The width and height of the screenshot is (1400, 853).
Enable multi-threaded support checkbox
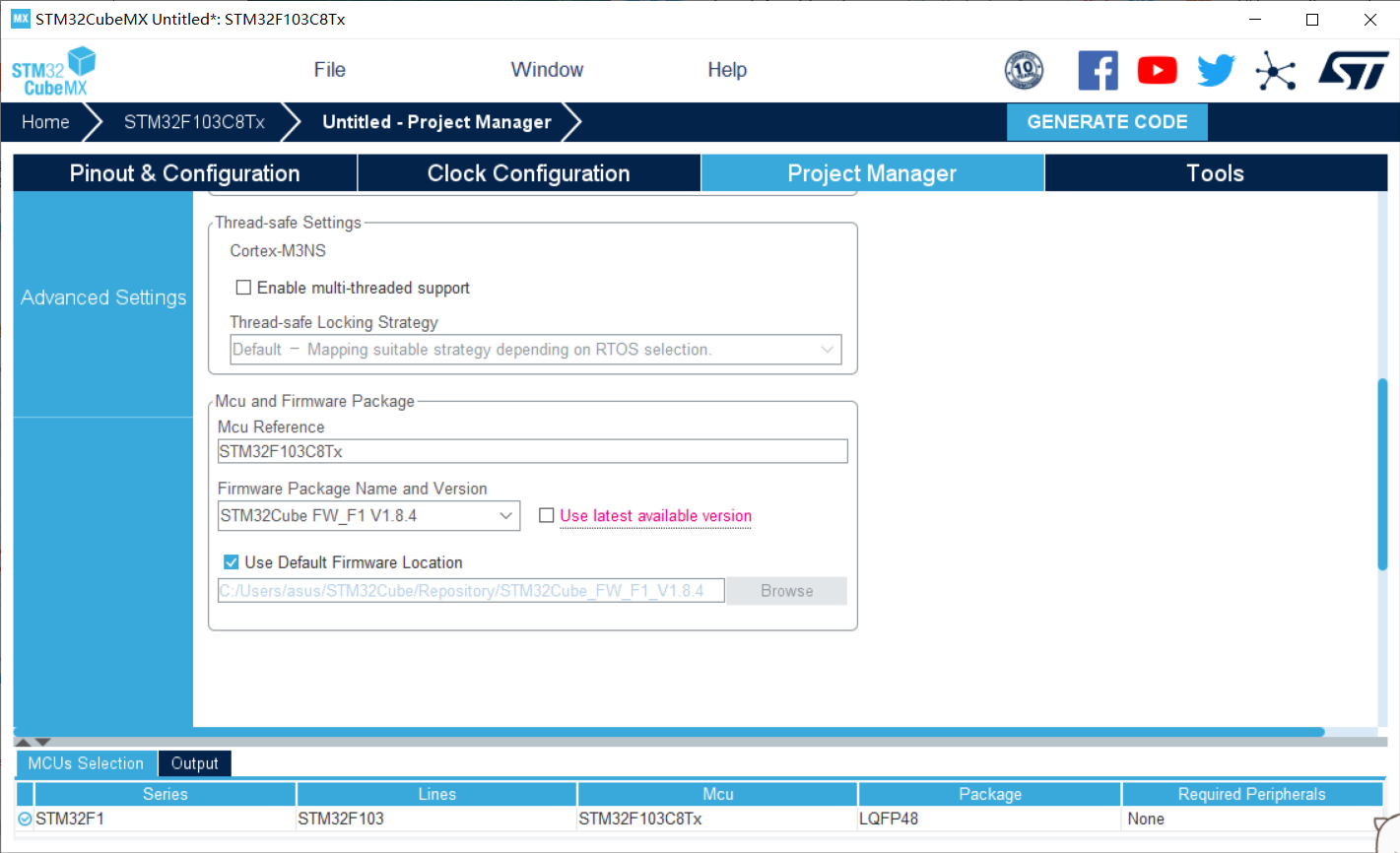pyautogui.click(x=243, y=288)
